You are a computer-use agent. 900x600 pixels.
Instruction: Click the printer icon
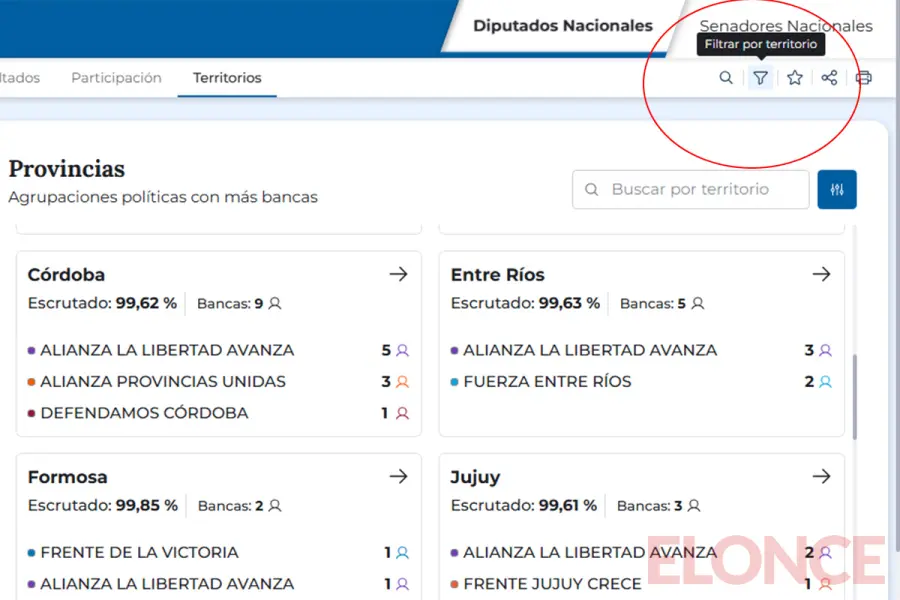click(864, 78)
